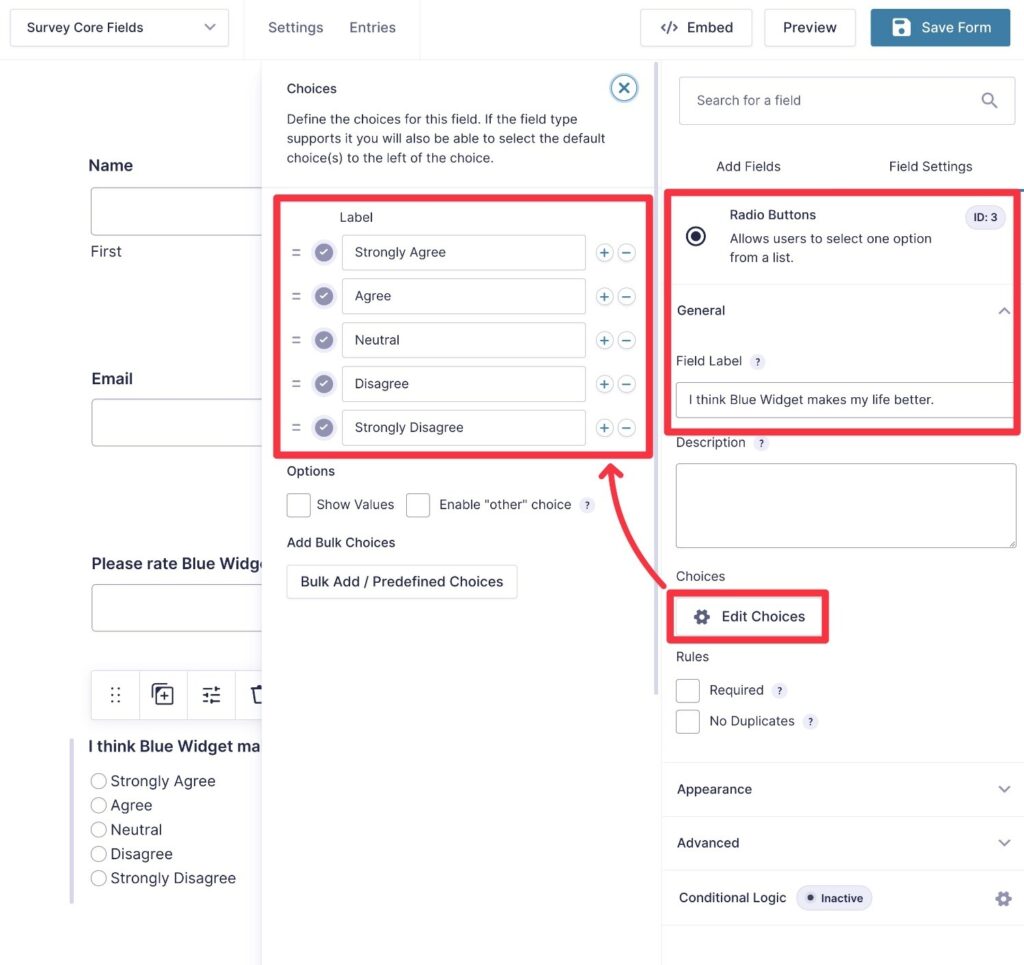Click the search magnifier in the field search bar
The image size is (1024, 965).
pos(989,100)
